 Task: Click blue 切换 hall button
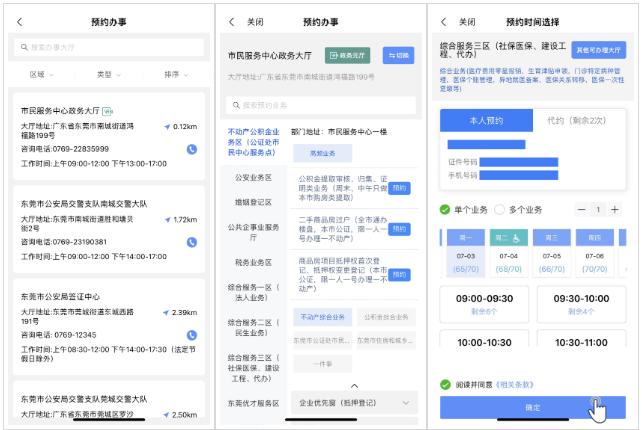(398, 55)
